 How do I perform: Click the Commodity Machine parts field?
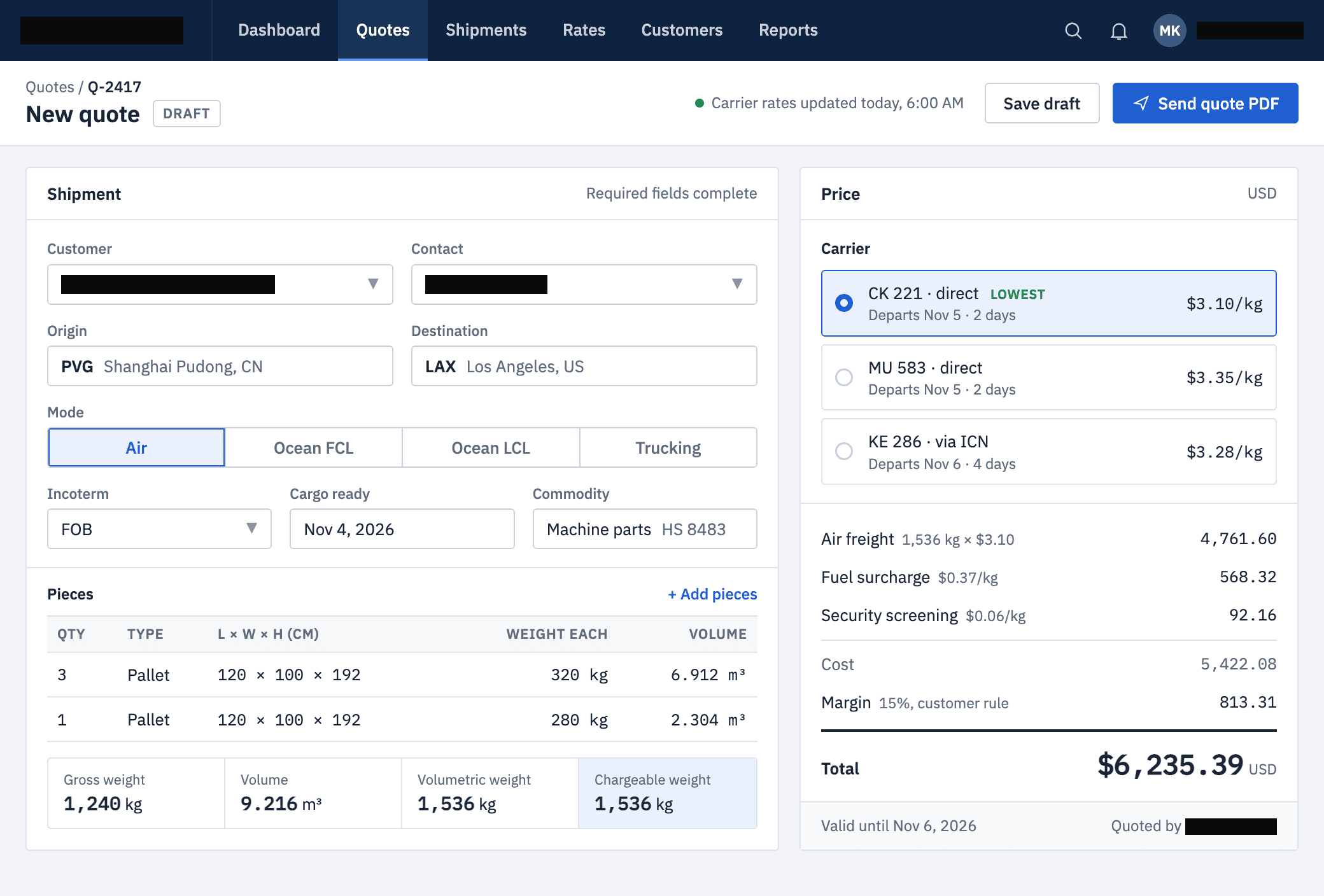(x=645, y=529)
